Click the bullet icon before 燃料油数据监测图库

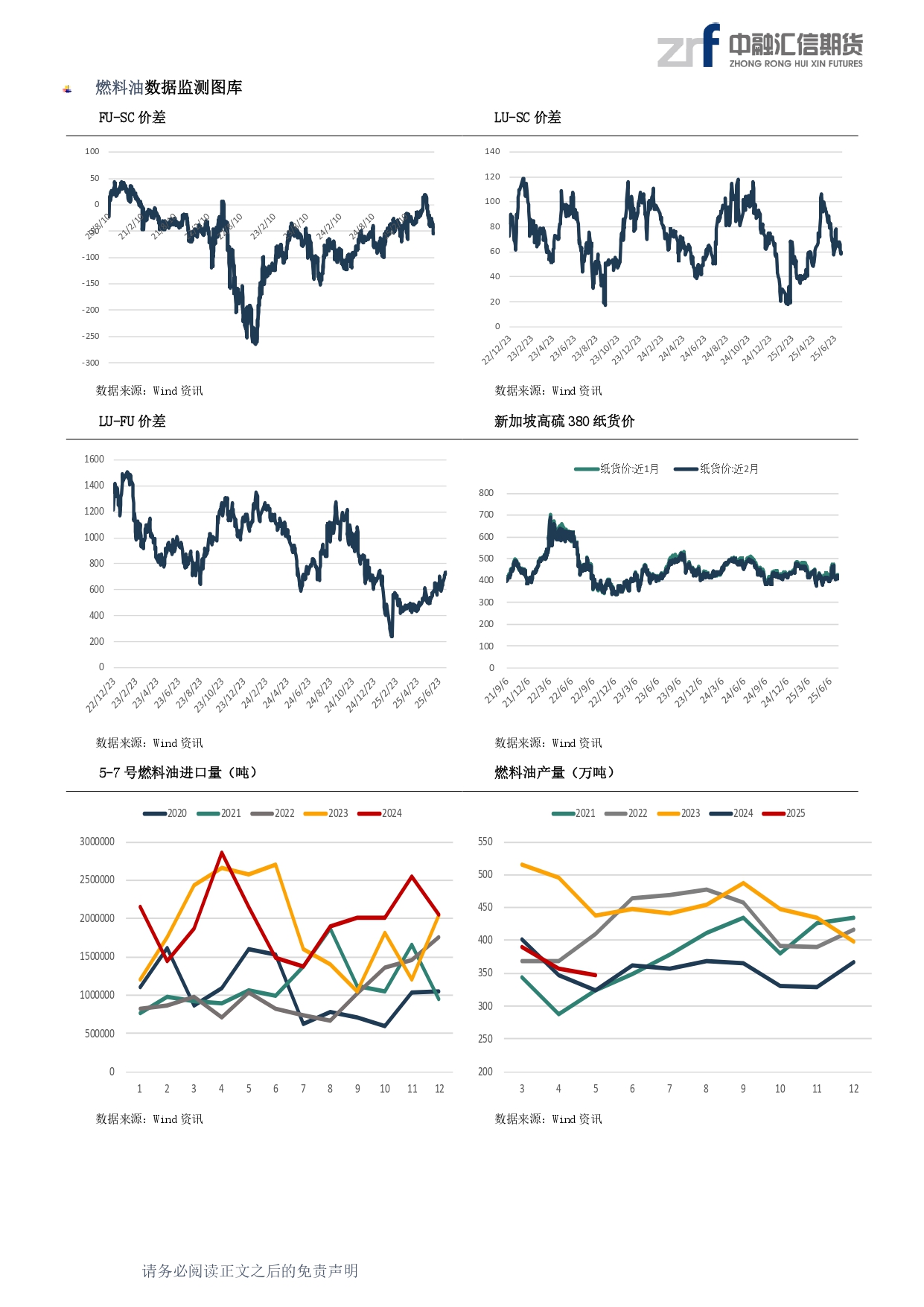68,89
